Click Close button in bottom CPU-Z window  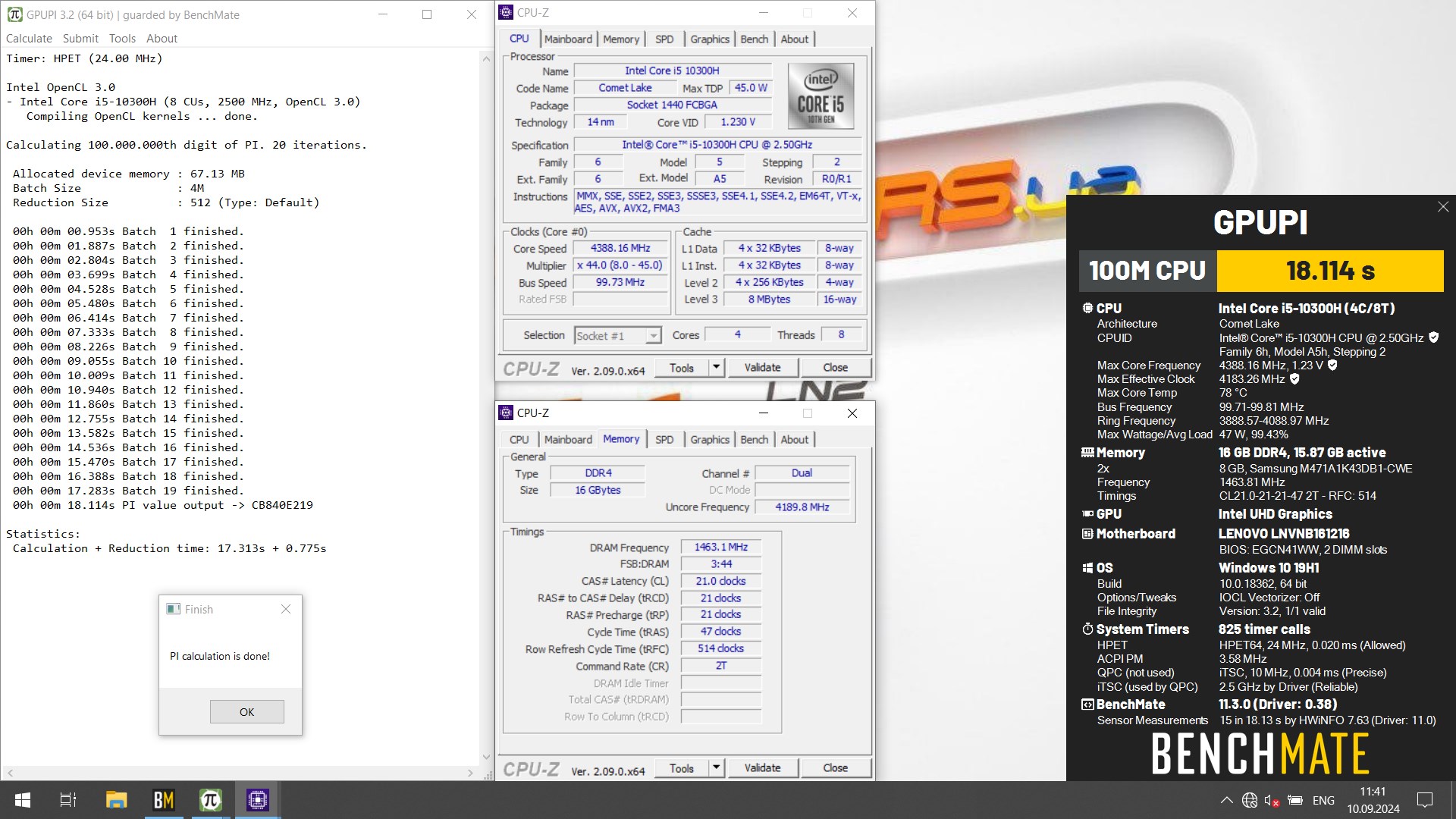click(x=836, y=767)
